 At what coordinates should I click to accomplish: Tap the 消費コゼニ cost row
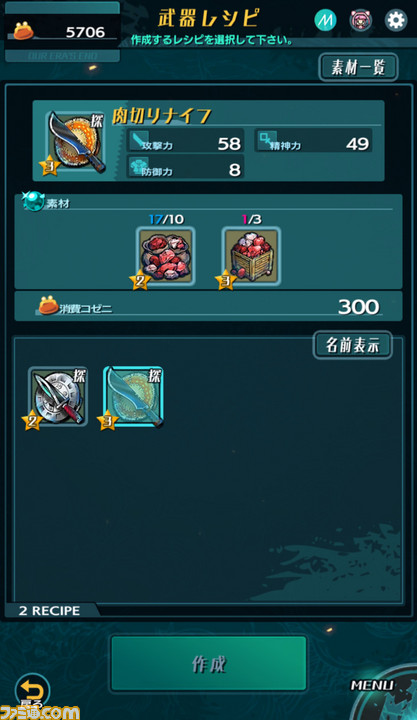(x=208, y=306)
